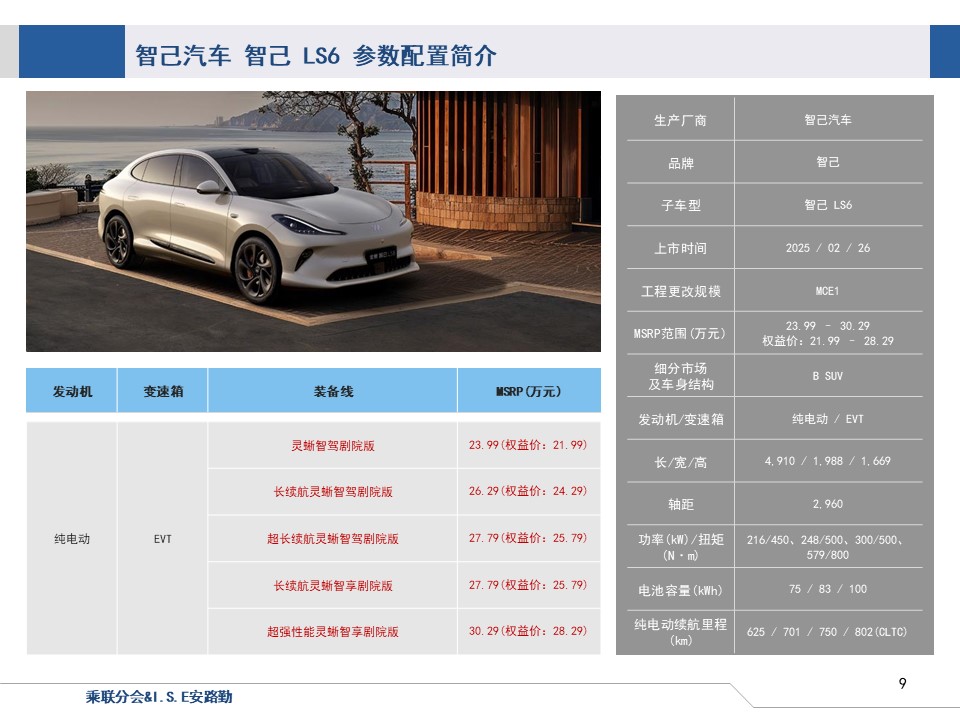The image size is (960, 720).
Task: Click trim name '超强性能灵蜥智享剧院版'
Action: [333, 632]
